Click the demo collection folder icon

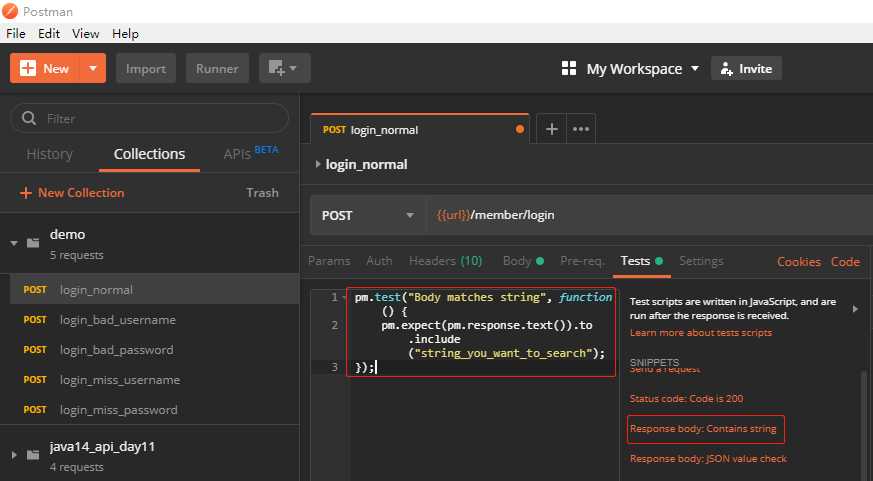(33, 242)
